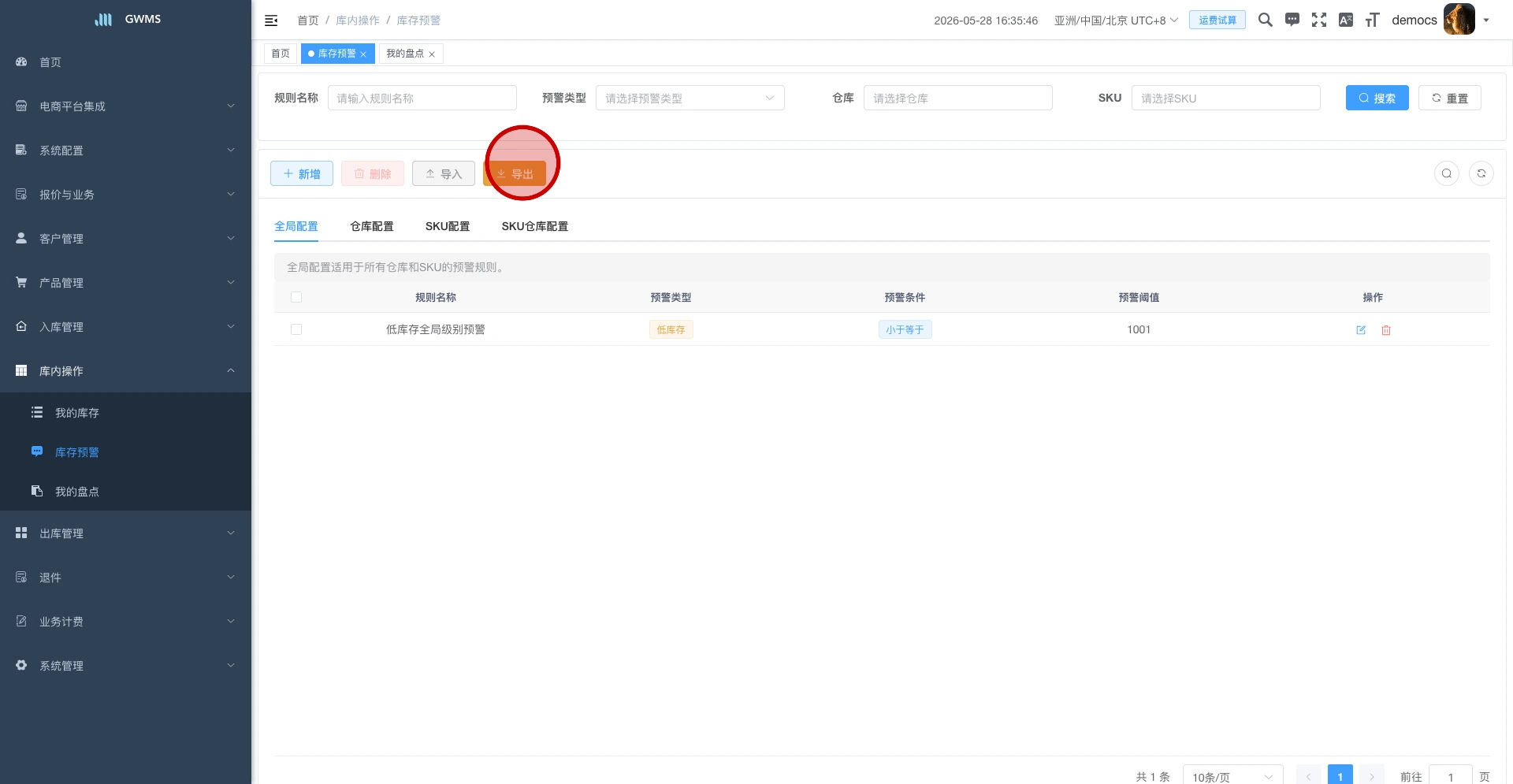1513x784 pixels.
Task: Edit the 低库存全局级别预警 rule
Action: pyautogui.click(x=1360, y=330)
